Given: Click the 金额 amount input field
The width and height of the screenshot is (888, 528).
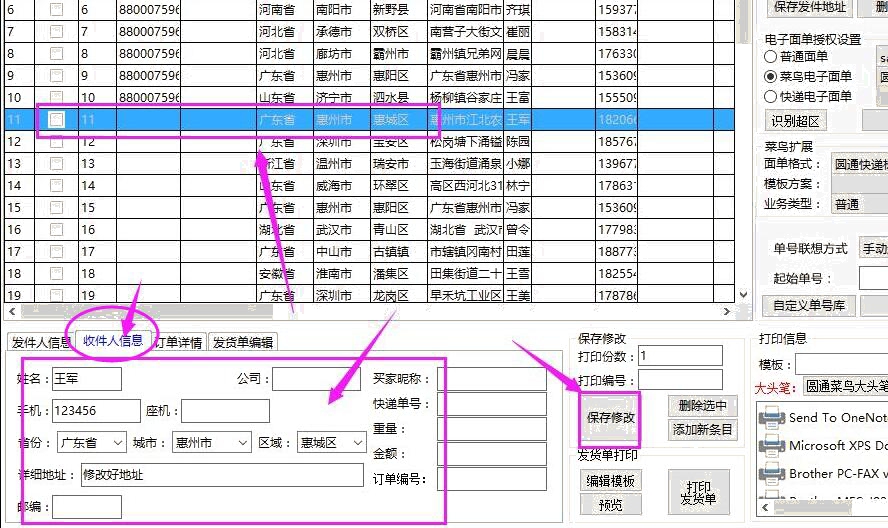Looking at the screenshot, I should [x=492, y=454].
